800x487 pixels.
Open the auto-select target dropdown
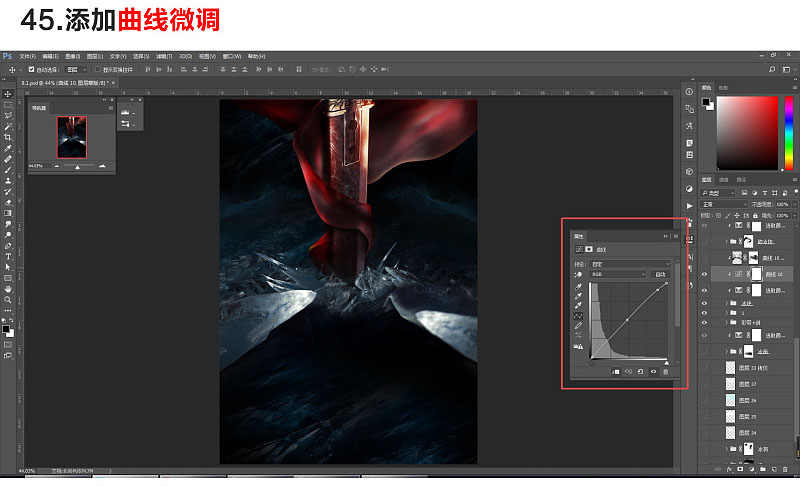[x=77, y=69]
